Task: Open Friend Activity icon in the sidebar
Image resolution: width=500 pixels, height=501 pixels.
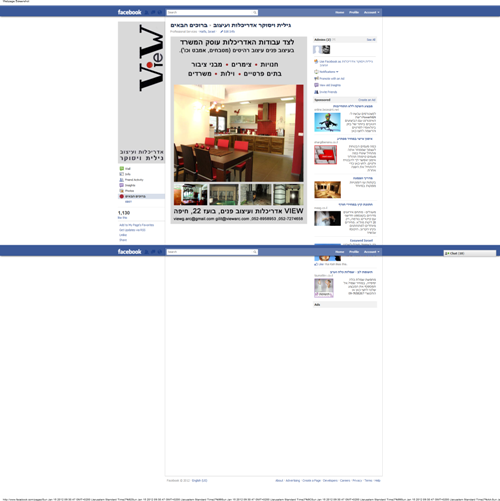Action: coord(122,180)
